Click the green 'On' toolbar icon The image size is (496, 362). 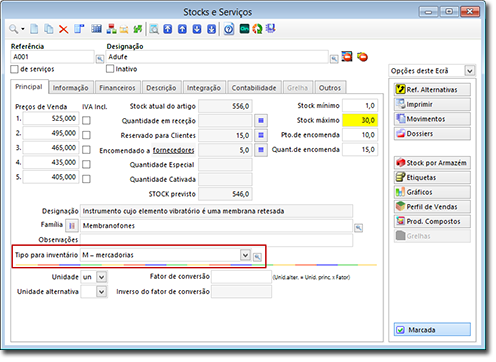click(x=244, y=29)
